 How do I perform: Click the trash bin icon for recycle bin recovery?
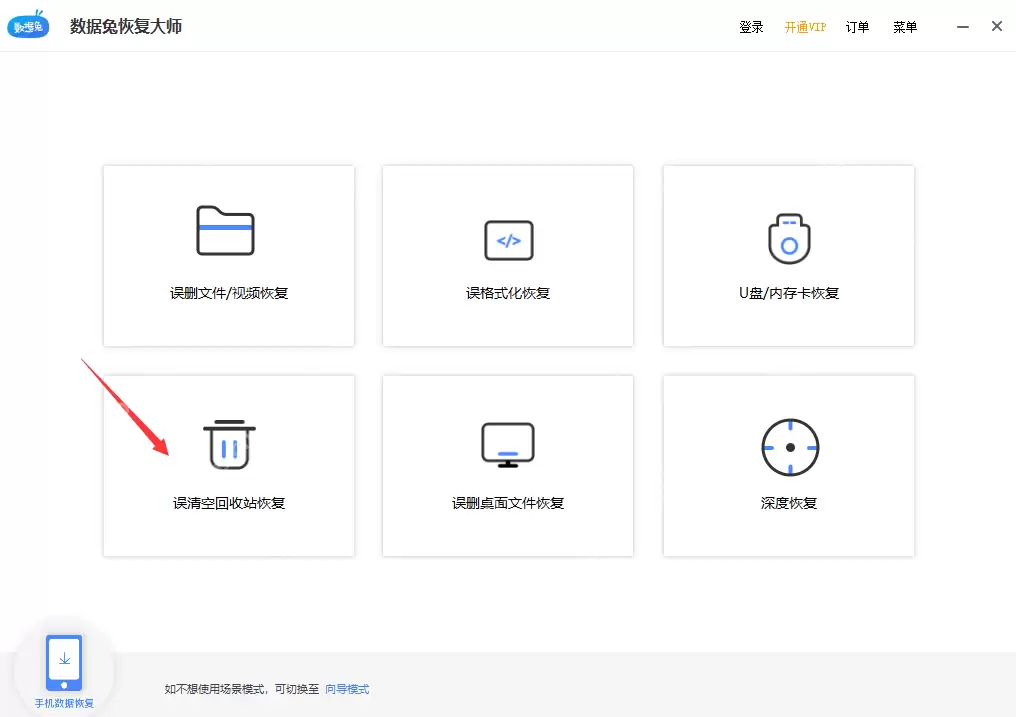click(x=228, y=445)
